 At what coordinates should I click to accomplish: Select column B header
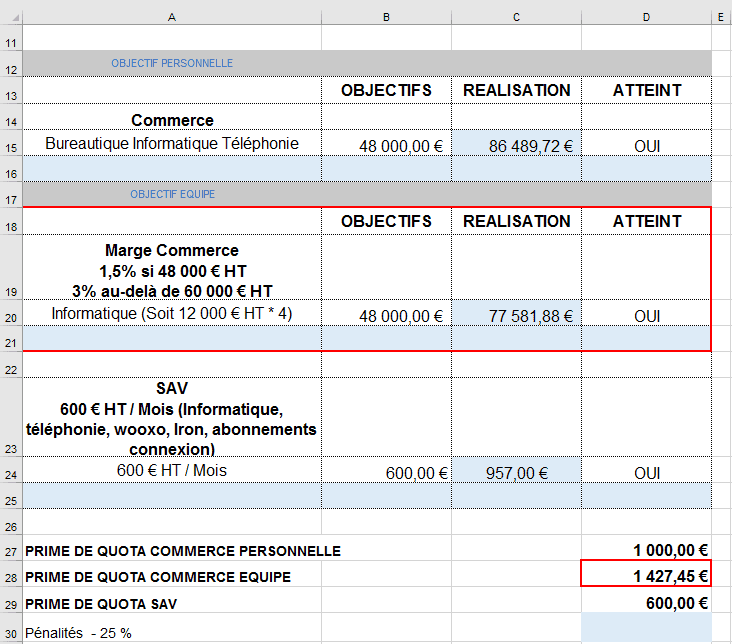tap(386, 17)
